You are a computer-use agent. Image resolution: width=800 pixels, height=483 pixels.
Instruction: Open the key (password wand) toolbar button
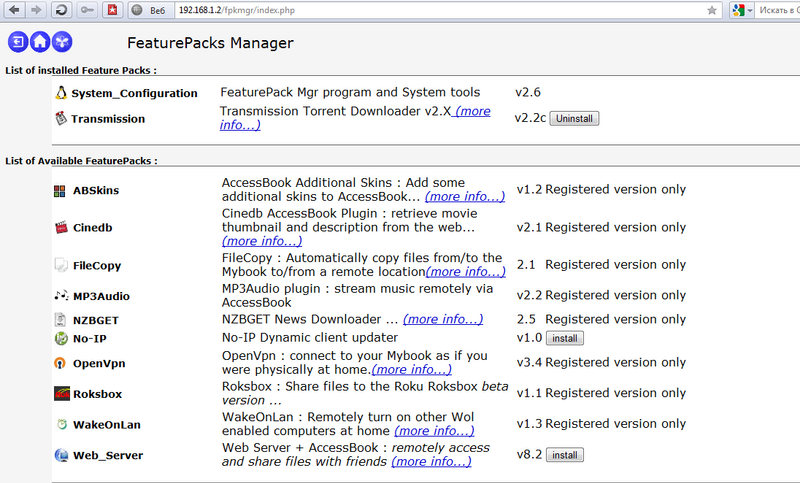87,10
